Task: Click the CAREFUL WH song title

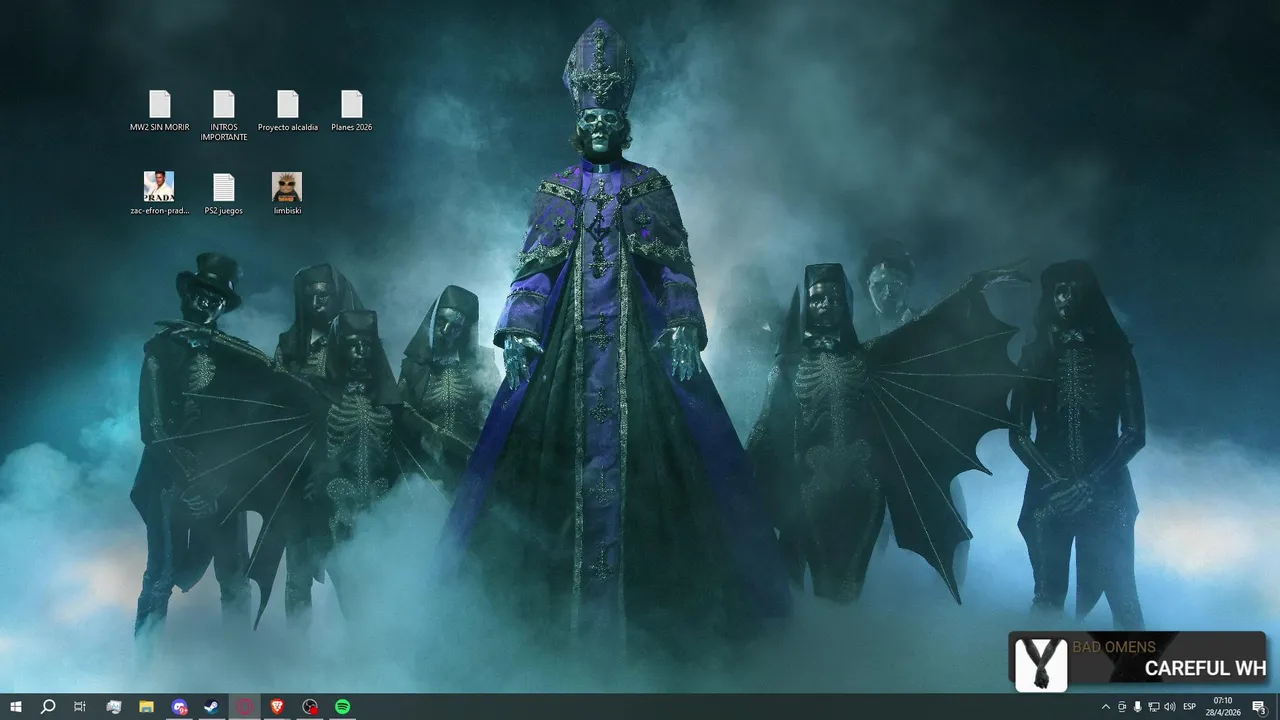Action: click(1205, 669)
